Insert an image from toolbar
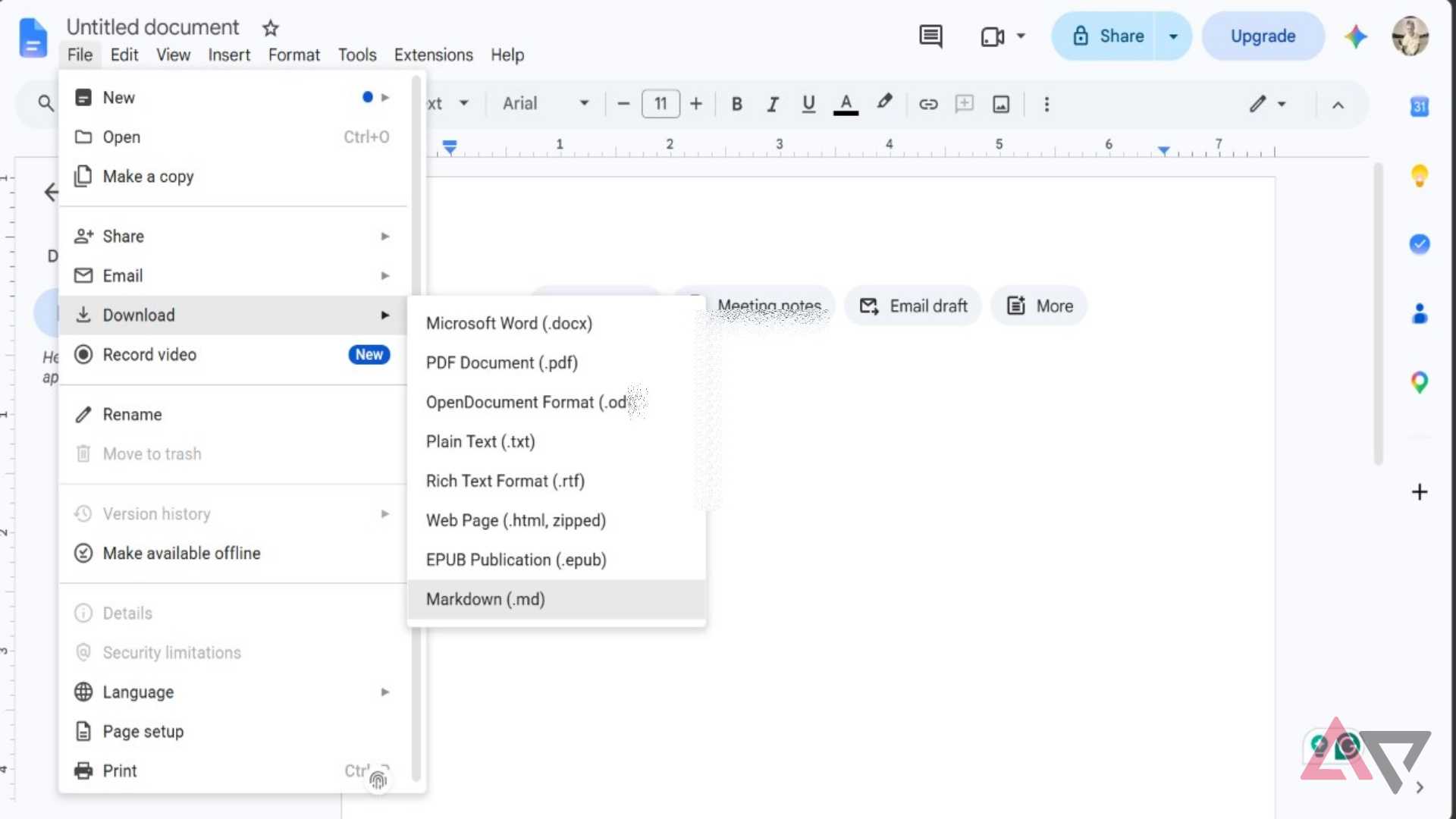 [x=1001, y=104]
